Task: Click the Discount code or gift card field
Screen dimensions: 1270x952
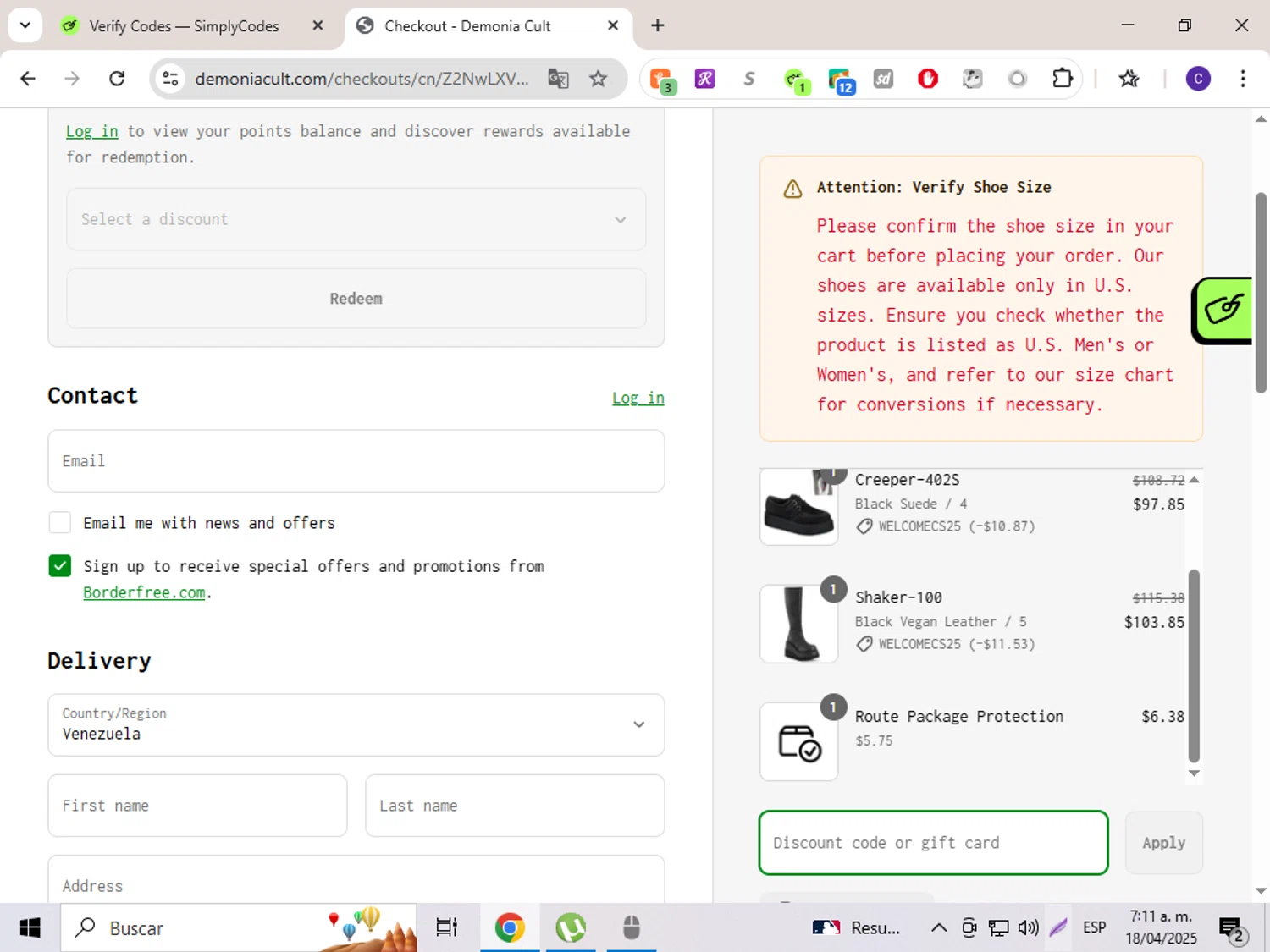Action: (x=934, y=843)
